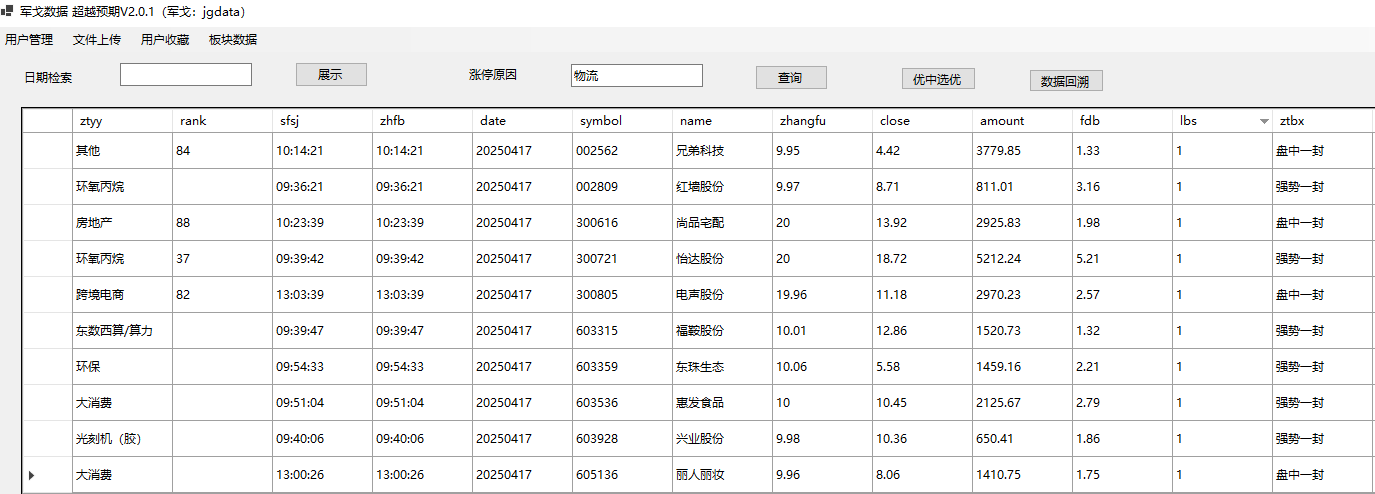
Task: Select the 跨境电商 ztyy cell
Action: pos(122,295)
